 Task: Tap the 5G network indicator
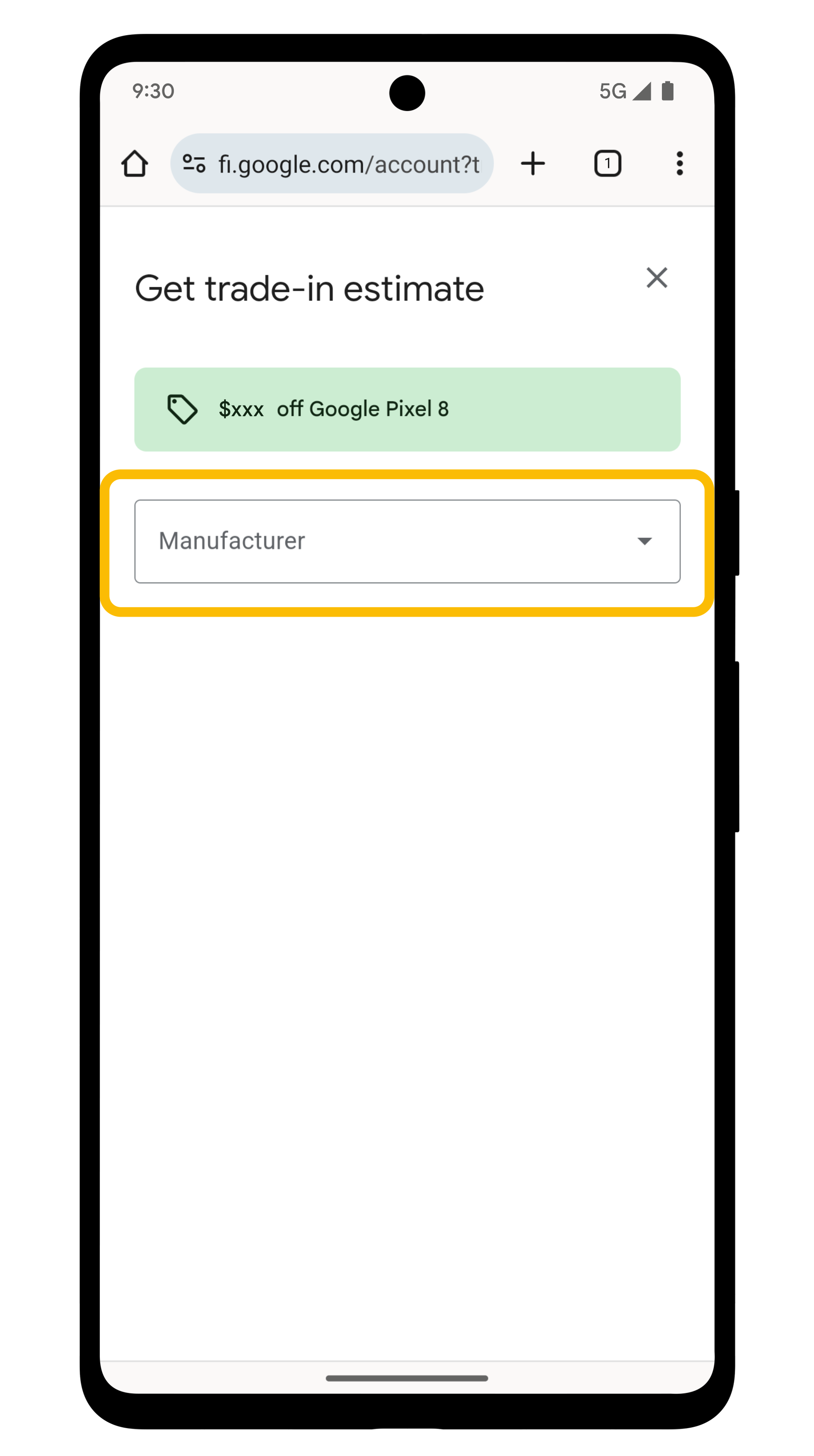pyautogui.click(x=613, y=91)
